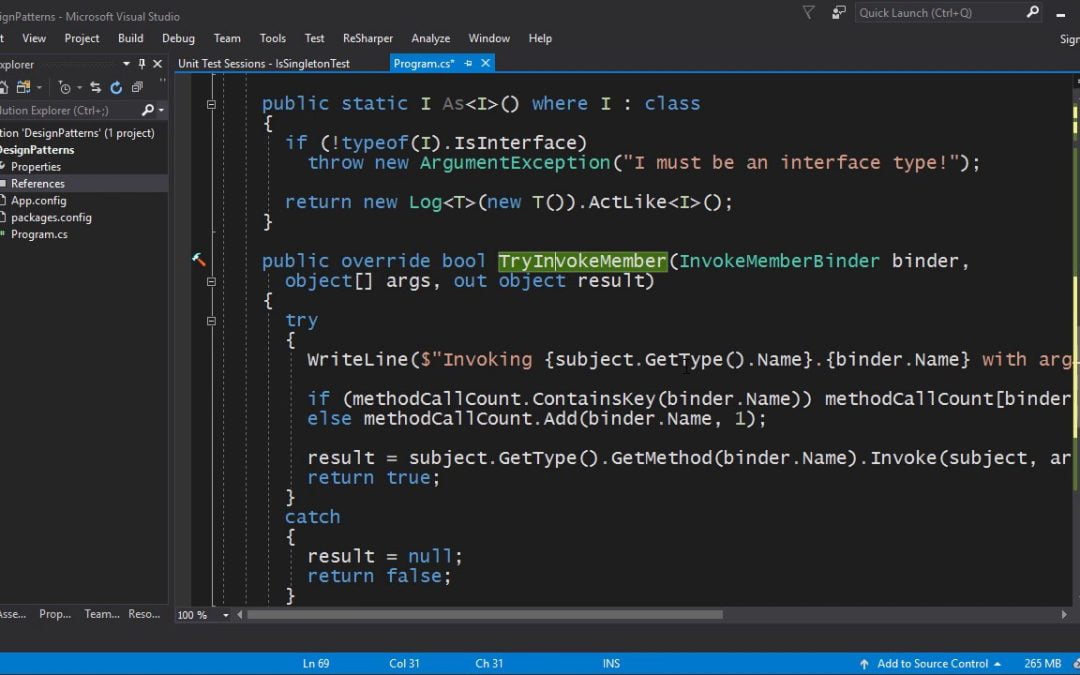Screen dimensions: 1080x675
Task: Switch to the Prop... bottom panel tab
Action: (x=55, y=614)
